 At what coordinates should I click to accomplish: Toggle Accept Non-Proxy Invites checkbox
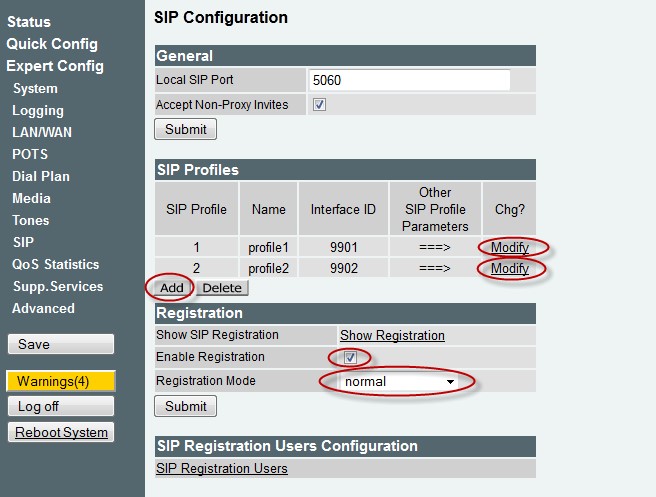tap(319, 105)
